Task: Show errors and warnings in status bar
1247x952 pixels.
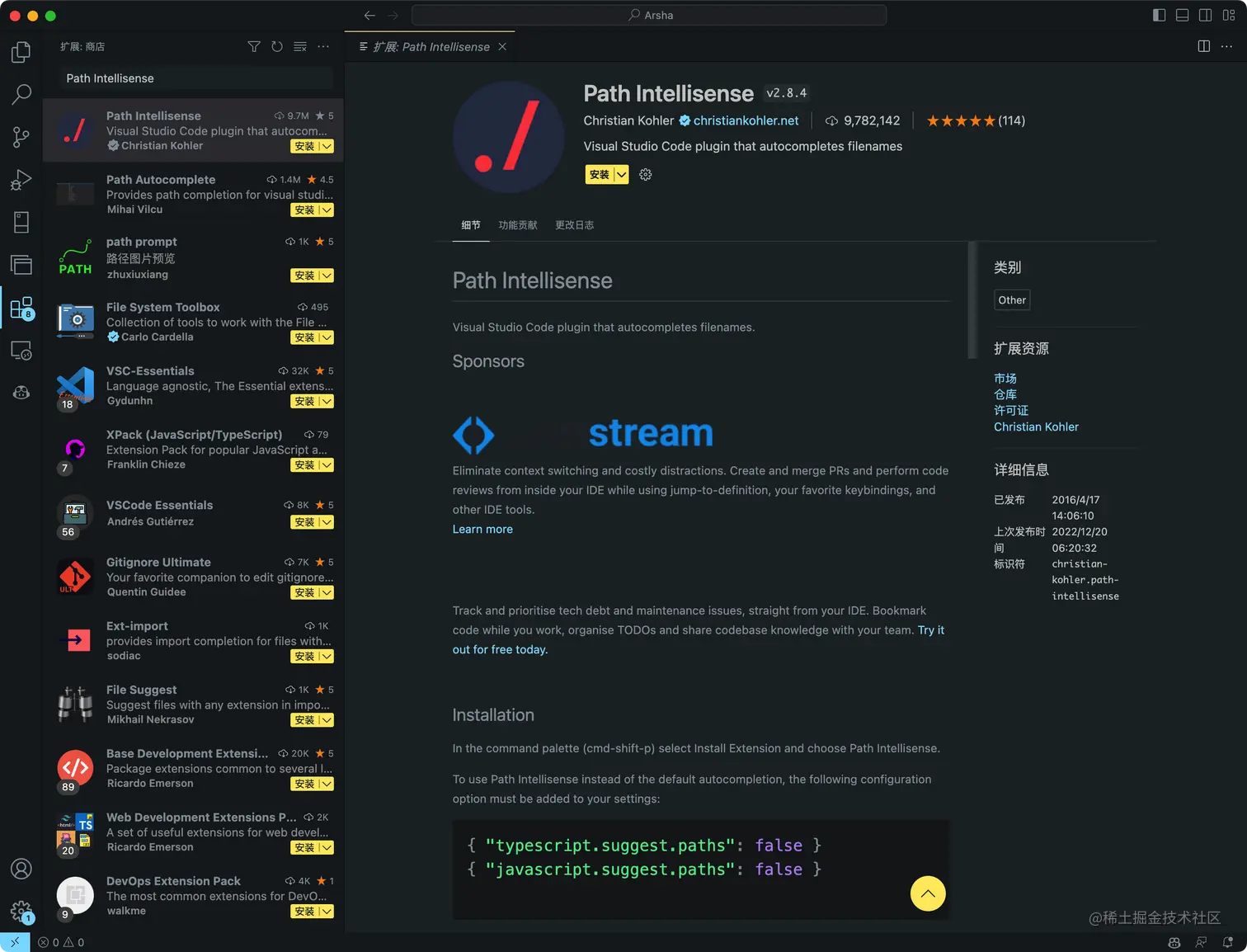Action: pyautogui.click(x=61, y=942)
